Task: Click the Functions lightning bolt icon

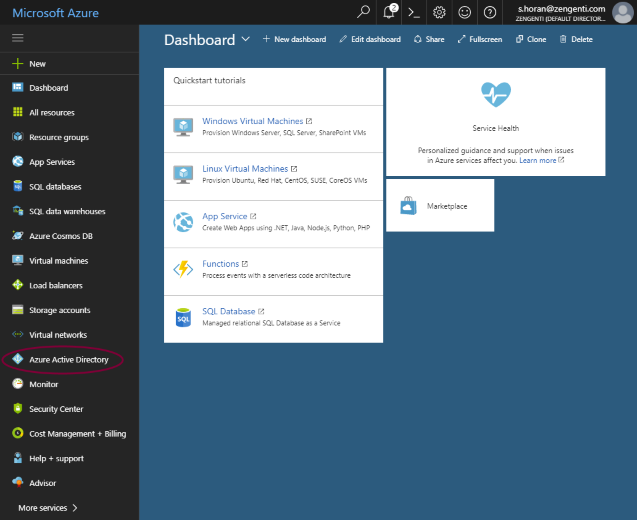Action: 183,269
